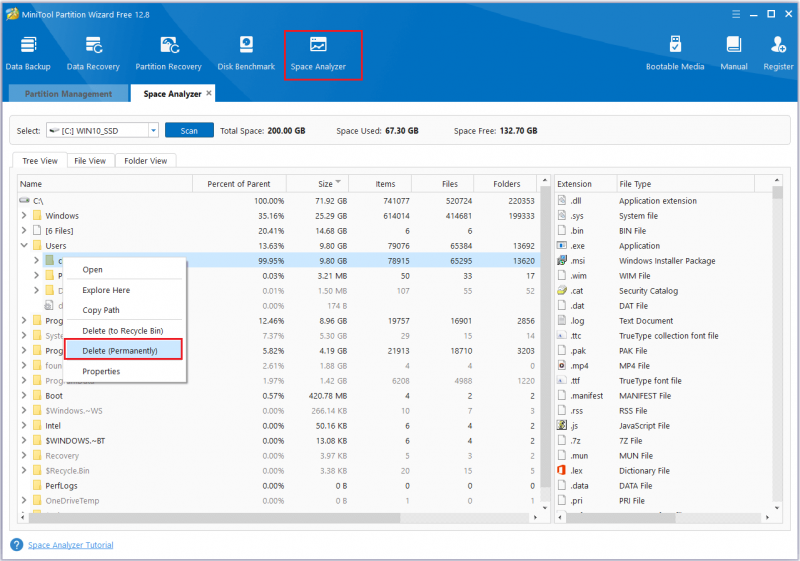The width and height of the screenshot is (800, 561).
Task: Click the Space Analyzer toolbar icon
Action: point(318,53)
